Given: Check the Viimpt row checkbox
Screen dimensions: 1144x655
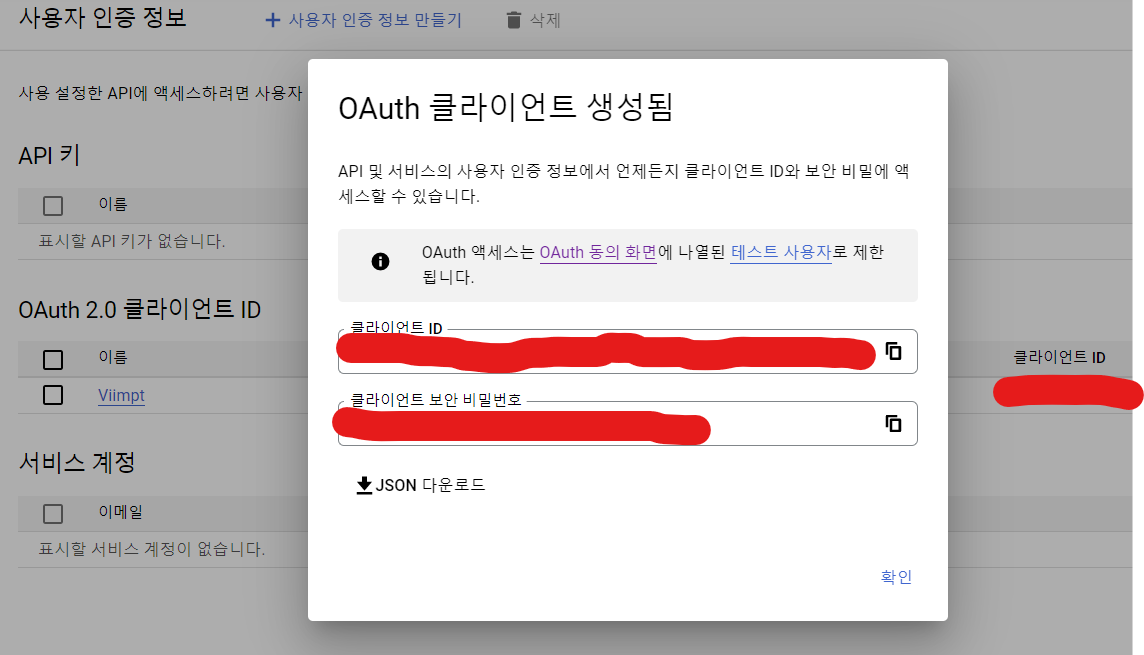Looking at the screenshot, I should 53,395.
